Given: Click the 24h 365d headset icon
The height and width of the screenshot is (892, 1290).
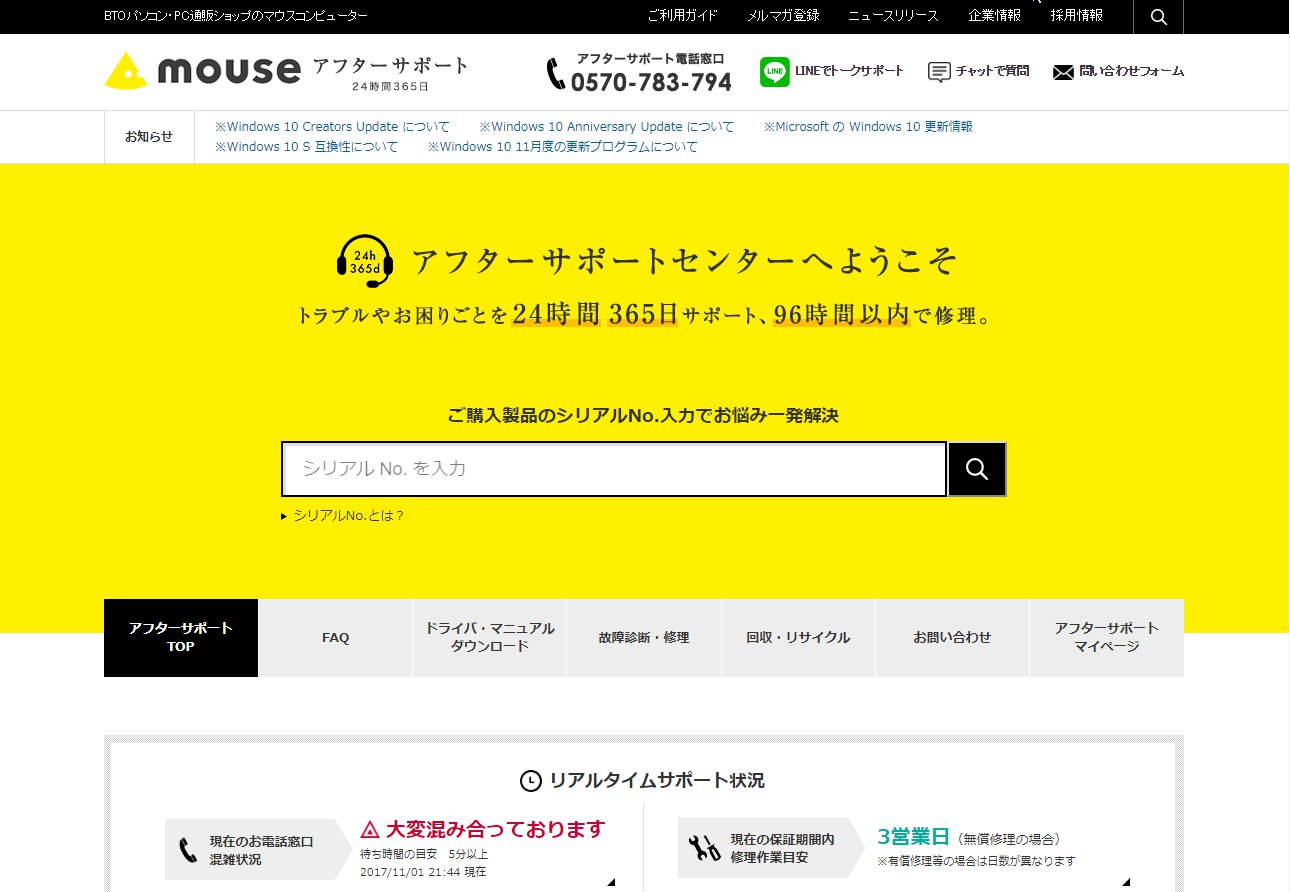Looking at the screenshot, I should pyautogui.click(x=365, y=261).
